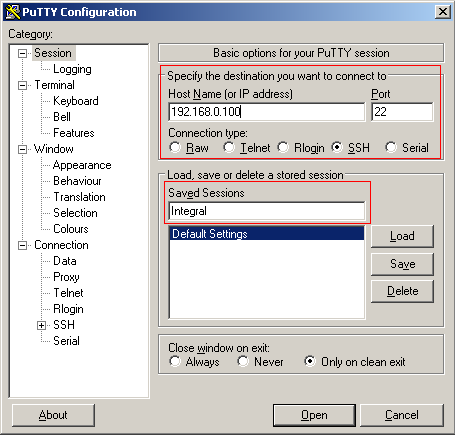The height and width of the screenshot is (435, 455).
Task: Go to the Proxy settings category
Action: [x=66, y=277]
